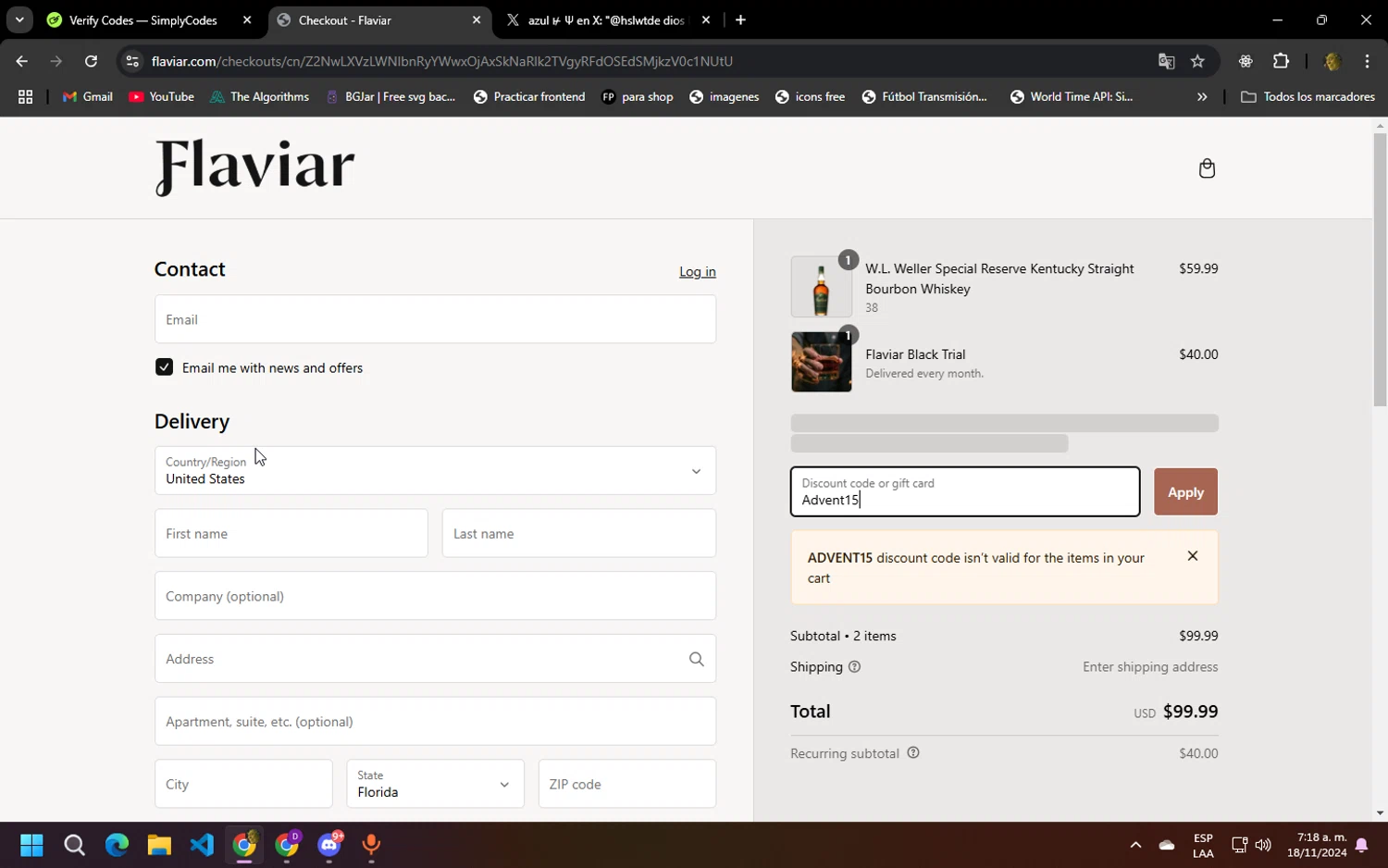Open the Chrome profile avatar
The height and width of the screenshot is (868, 1388).
[1332, 61]
